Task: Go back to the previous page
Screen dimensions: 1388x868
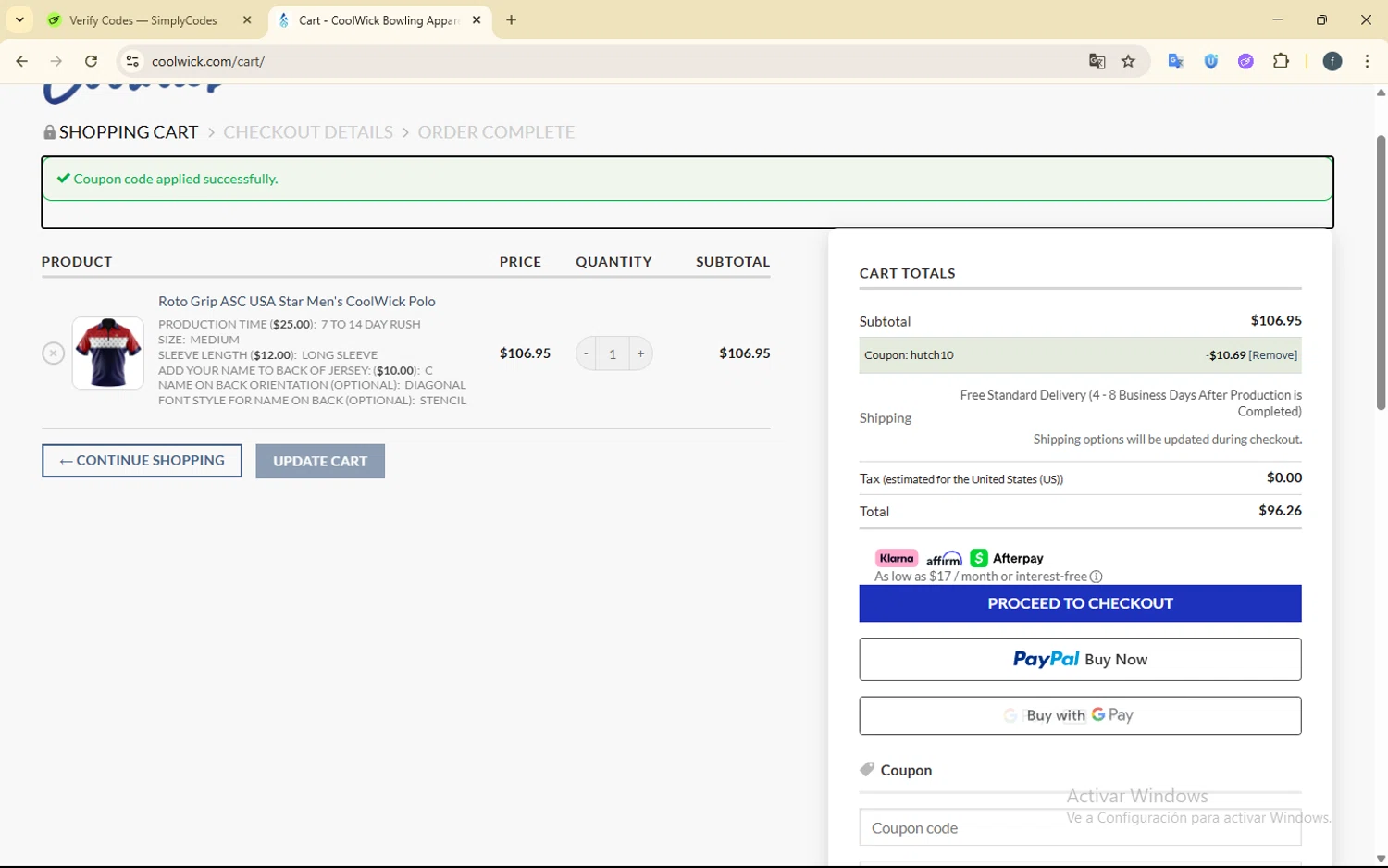Action: click(x=22, y=61)
